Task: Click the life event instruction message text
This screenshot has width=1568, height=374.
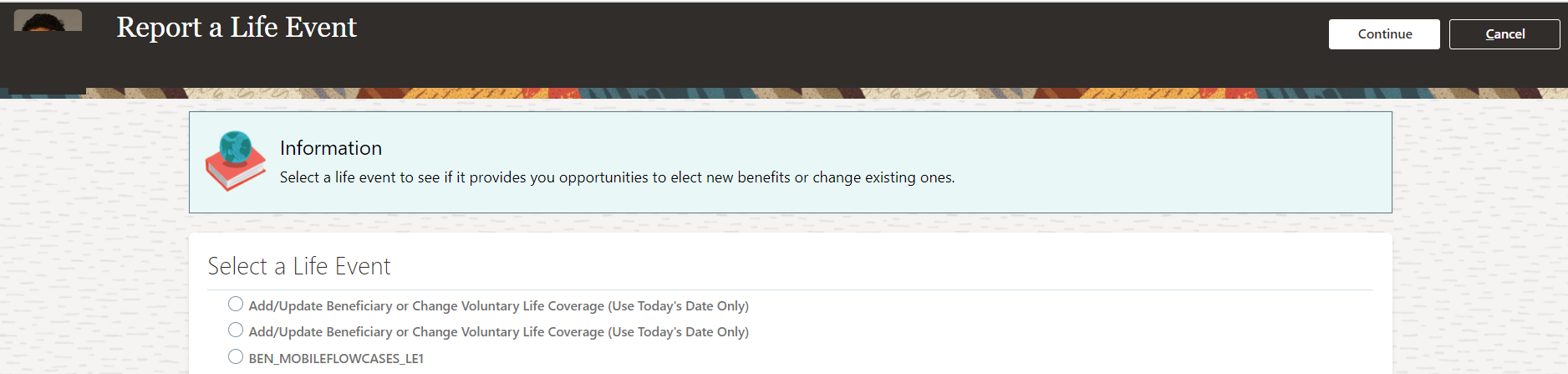Action: pyautogui.click(x=617, y=177)
